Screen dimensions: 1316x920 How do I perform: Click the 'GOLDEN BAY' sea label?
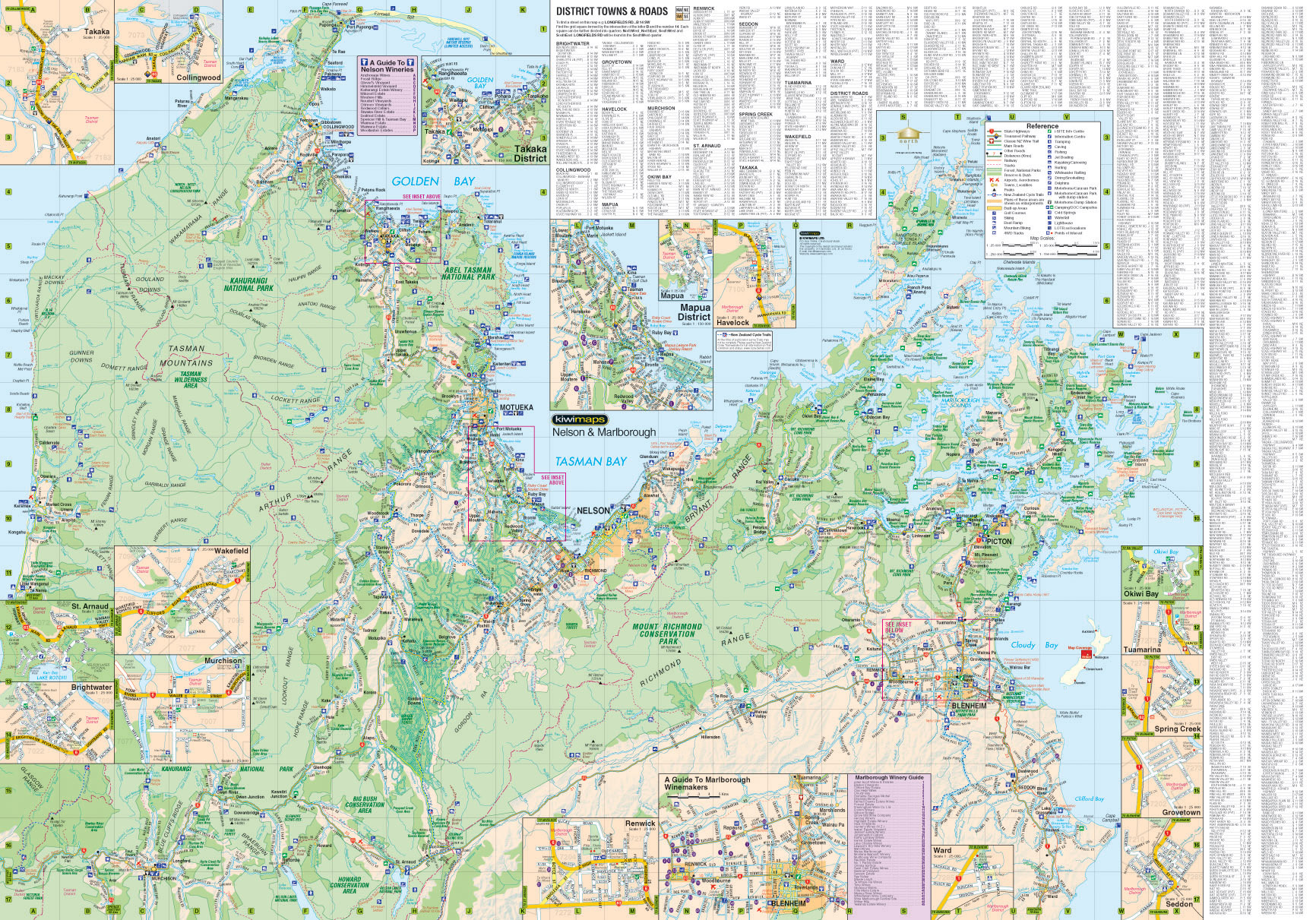433,182
